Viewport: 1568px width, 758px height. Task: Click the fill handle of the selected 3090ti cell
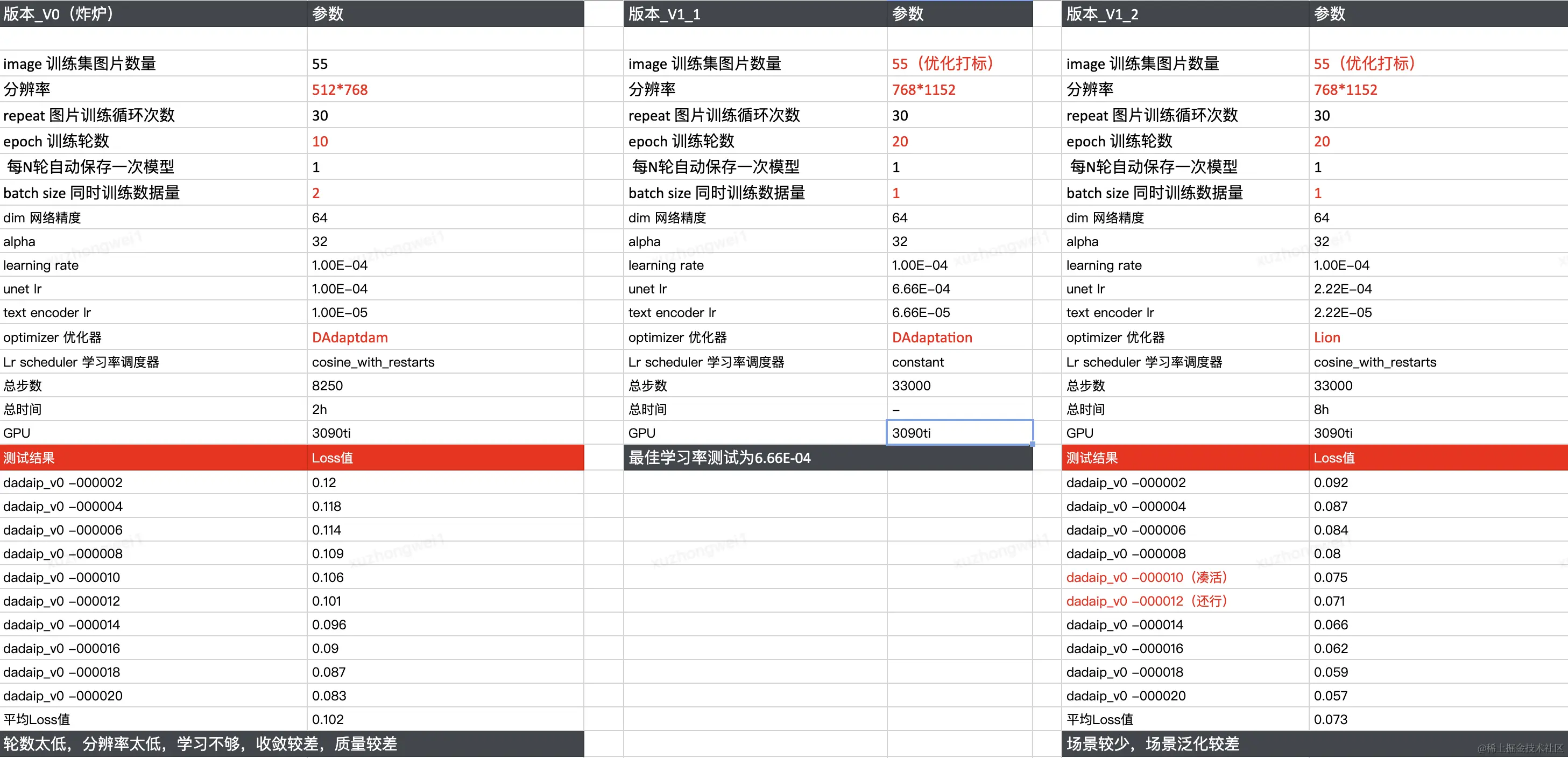pos(1033,445)
